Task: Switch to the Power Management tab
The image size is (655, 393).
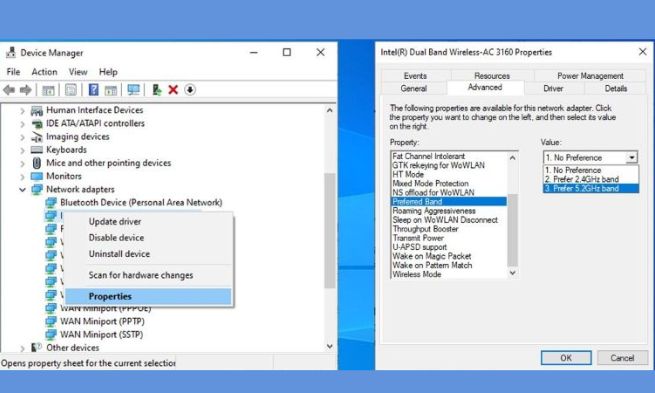Action: (x=590, y=76)
